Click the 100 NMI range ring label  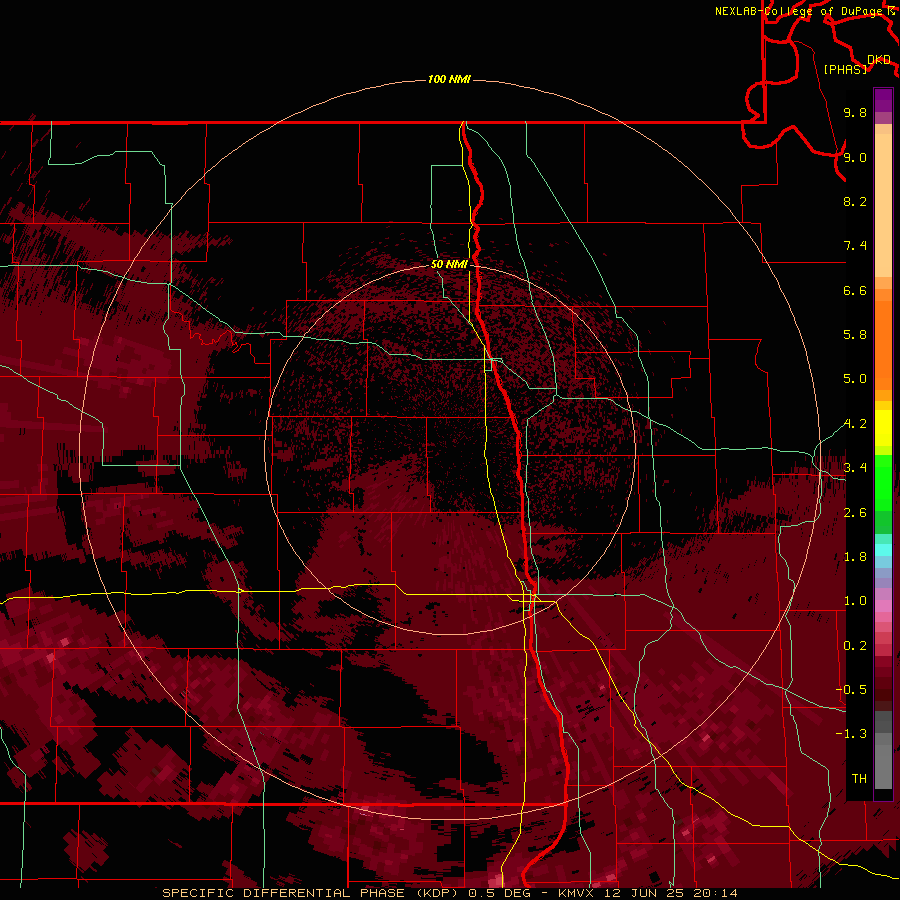tap(449, 79)
